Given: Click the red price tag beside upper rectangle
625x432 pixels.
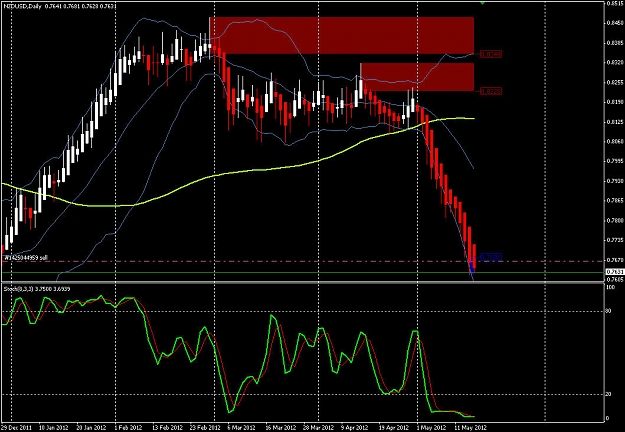Looking at the screenshot, I should pyautogui.click(x=490, y=54).
